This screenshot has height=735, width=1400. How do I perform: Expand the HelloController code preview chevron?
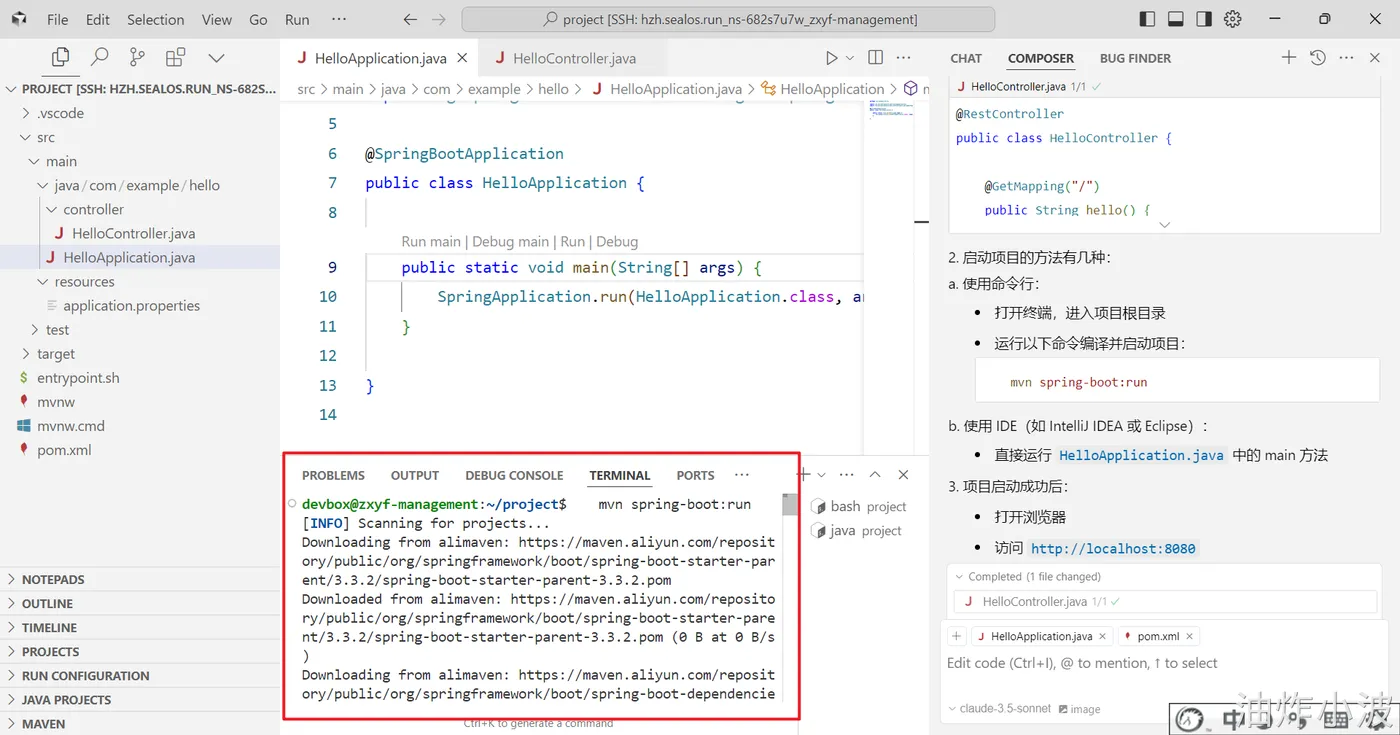(x=1164, y=225)
